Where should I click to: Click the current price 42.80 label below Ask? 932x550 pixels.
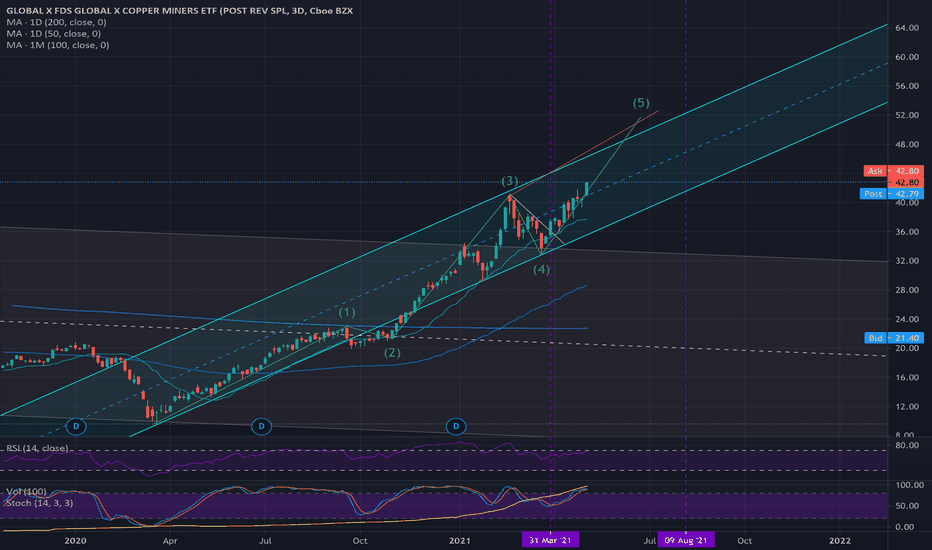click(905, 183)
